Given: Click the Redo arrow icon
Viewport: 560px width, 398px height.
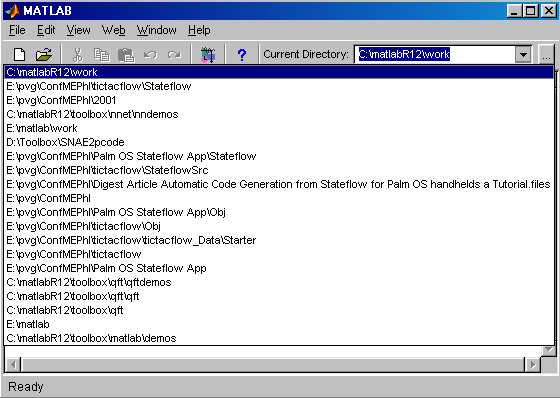Looking at the screenshot, I should (174, 55).
